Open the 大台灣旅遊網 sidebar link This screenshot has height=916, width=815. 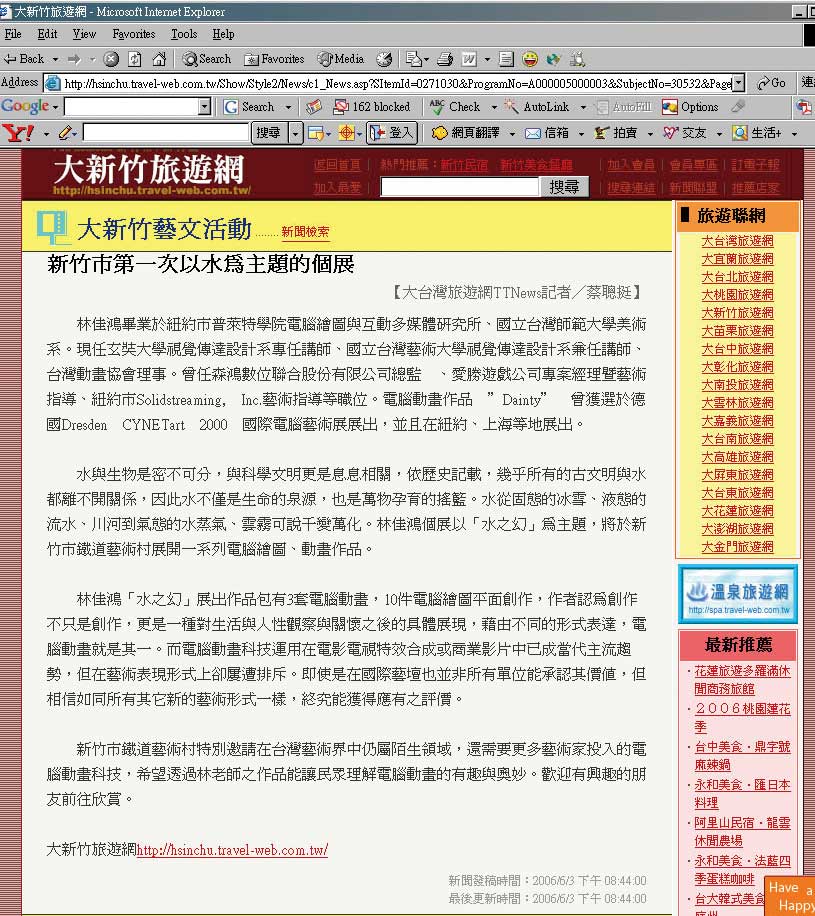737,241
